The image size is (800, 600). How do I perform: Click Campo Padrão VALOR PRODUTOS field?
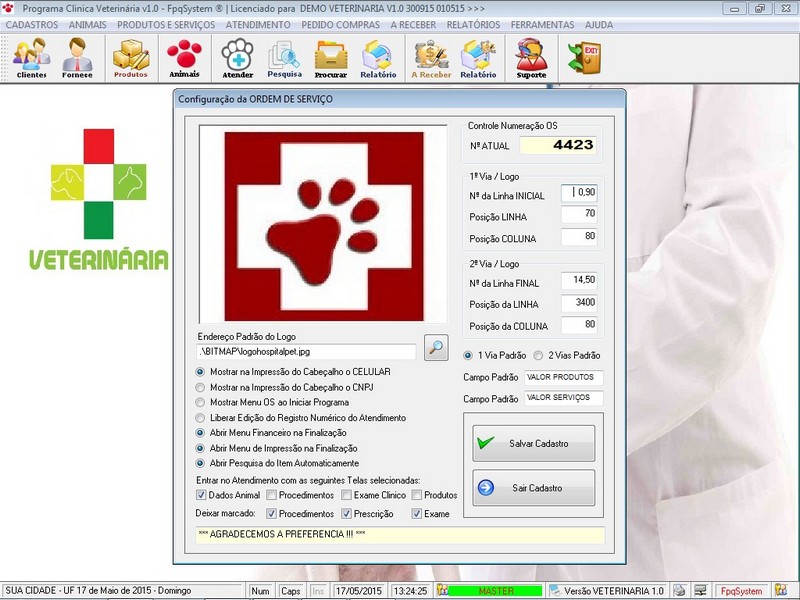click(x=564, y=378)
